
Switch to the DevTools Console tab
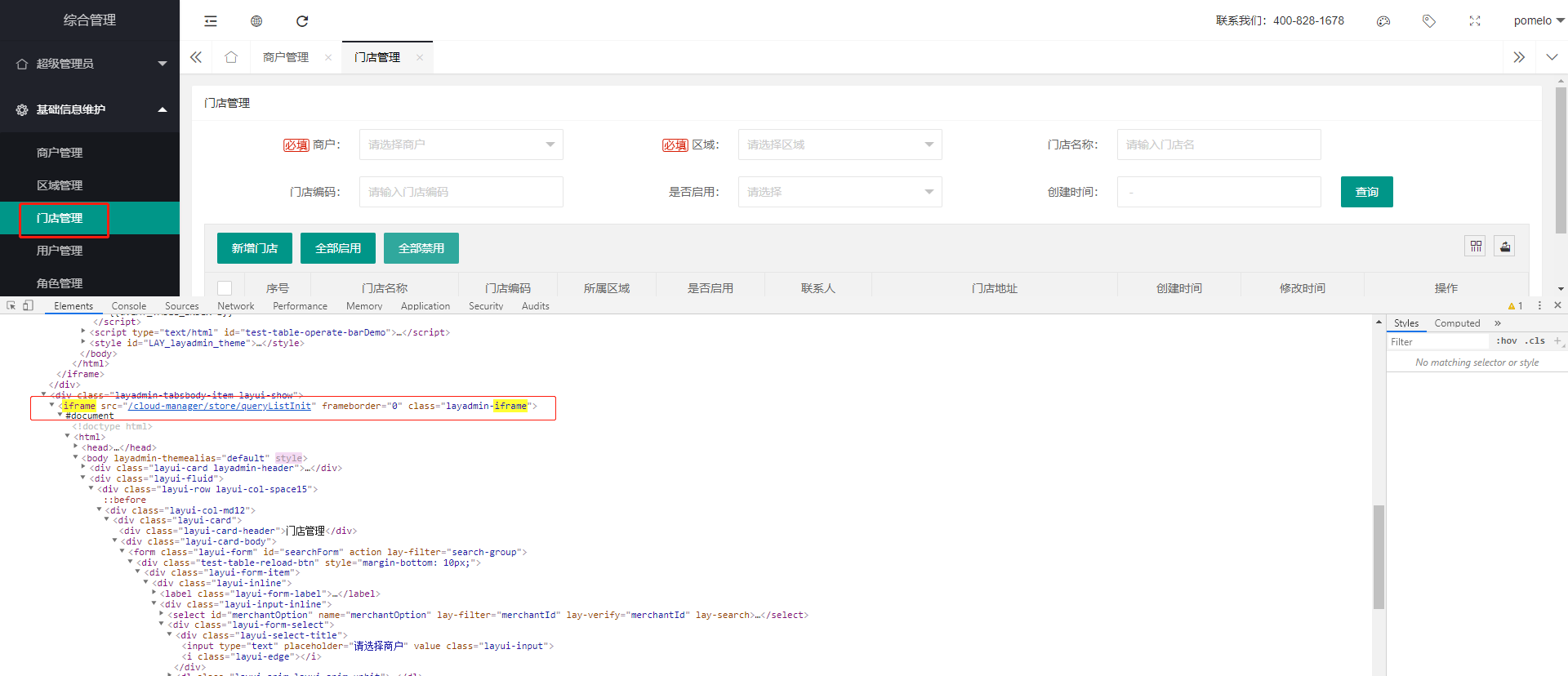coord(129,306)
